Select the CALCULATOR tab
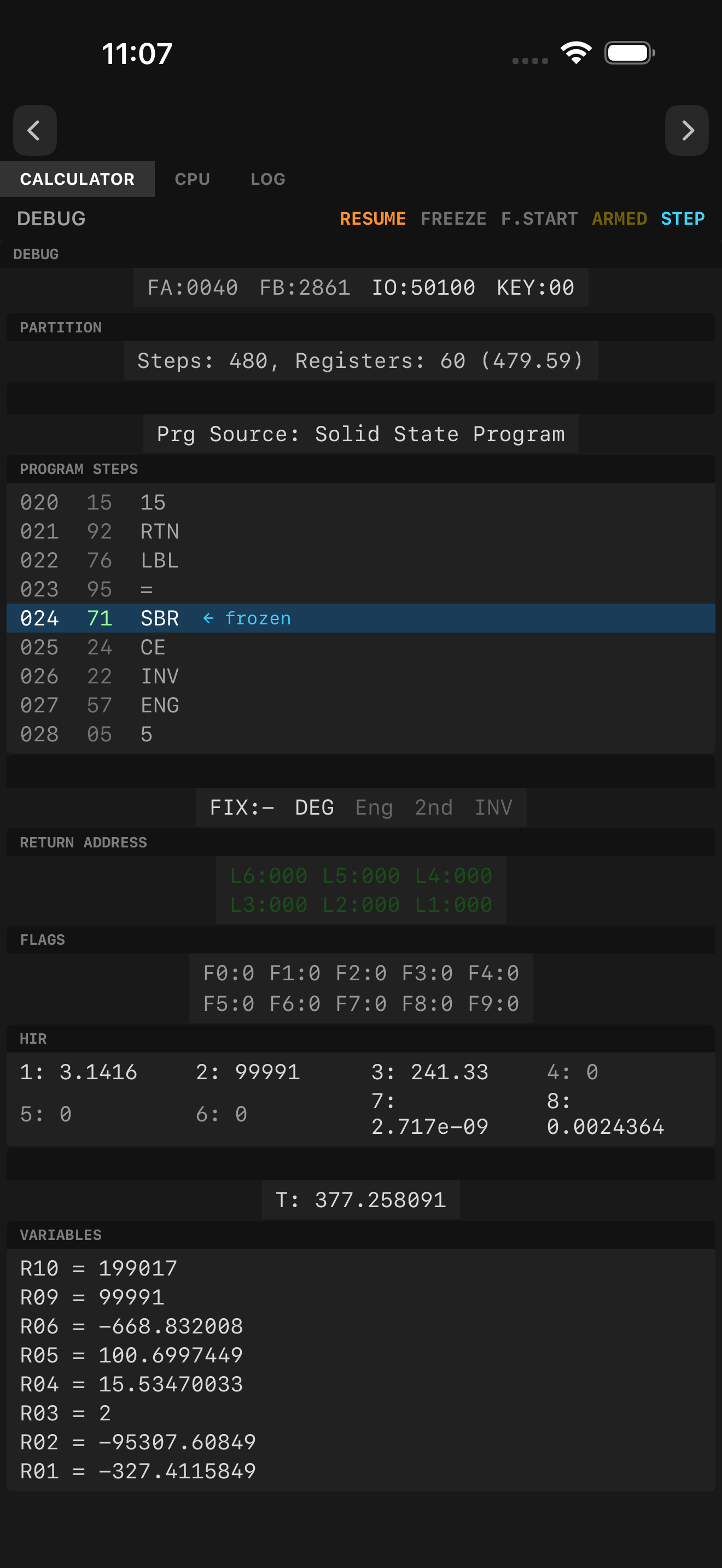Viewport: 722px width, 1568px height. pyautogui.click(x=77, y=179)
